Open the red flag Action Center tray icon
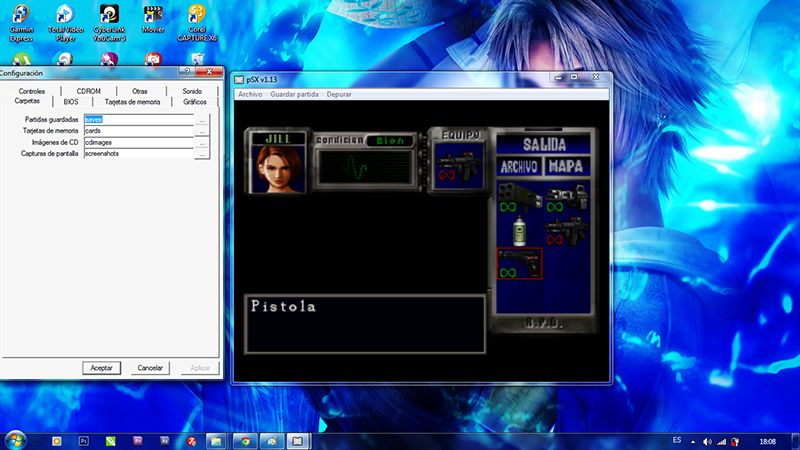Screen dimensions: 800x450 coord(735,442)
